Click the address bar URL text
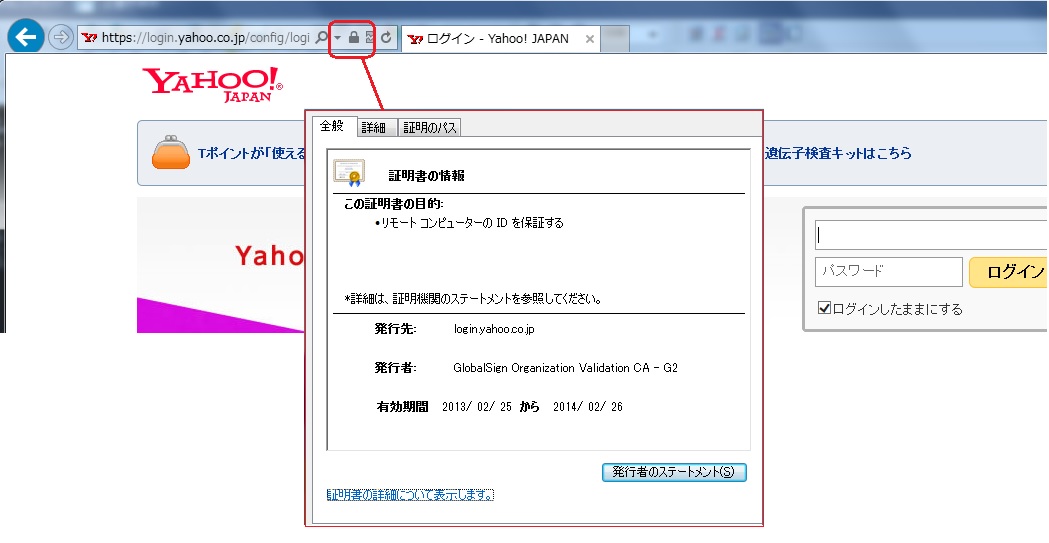Viewport: 1049px width, 543px height. click(205, 38)
